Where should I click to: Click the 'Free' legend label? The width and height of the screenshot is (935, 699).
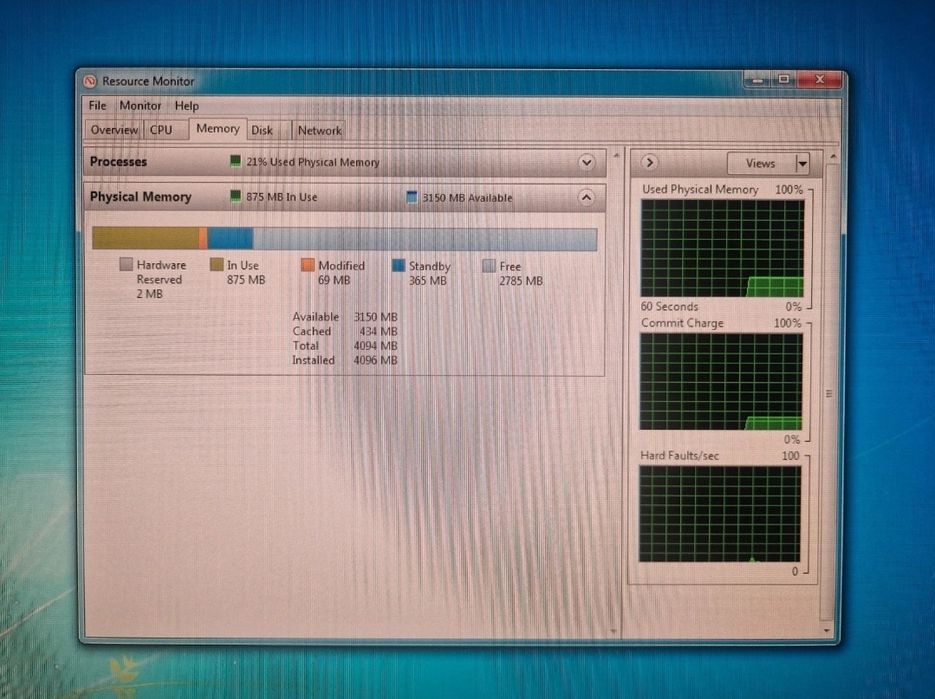(x=510, y=266)
